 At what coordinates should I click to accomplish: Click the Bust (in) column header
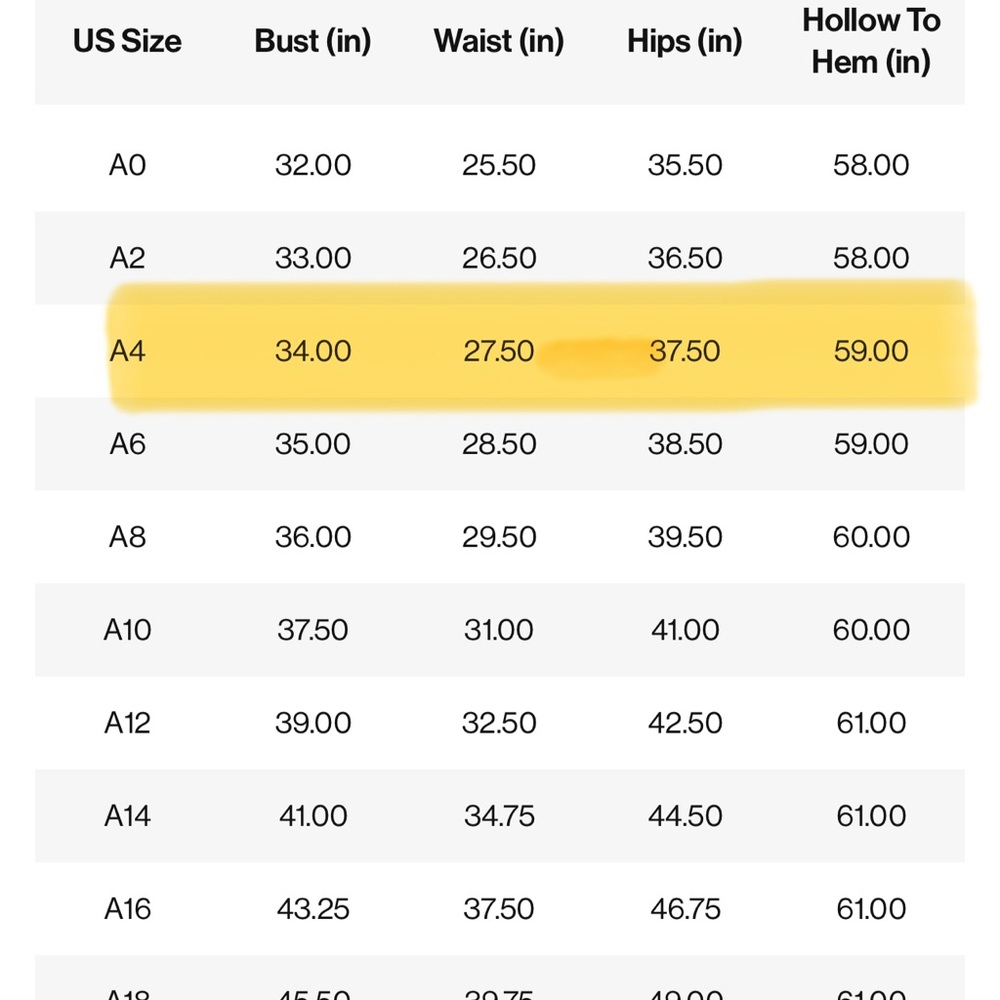(312, 41)
